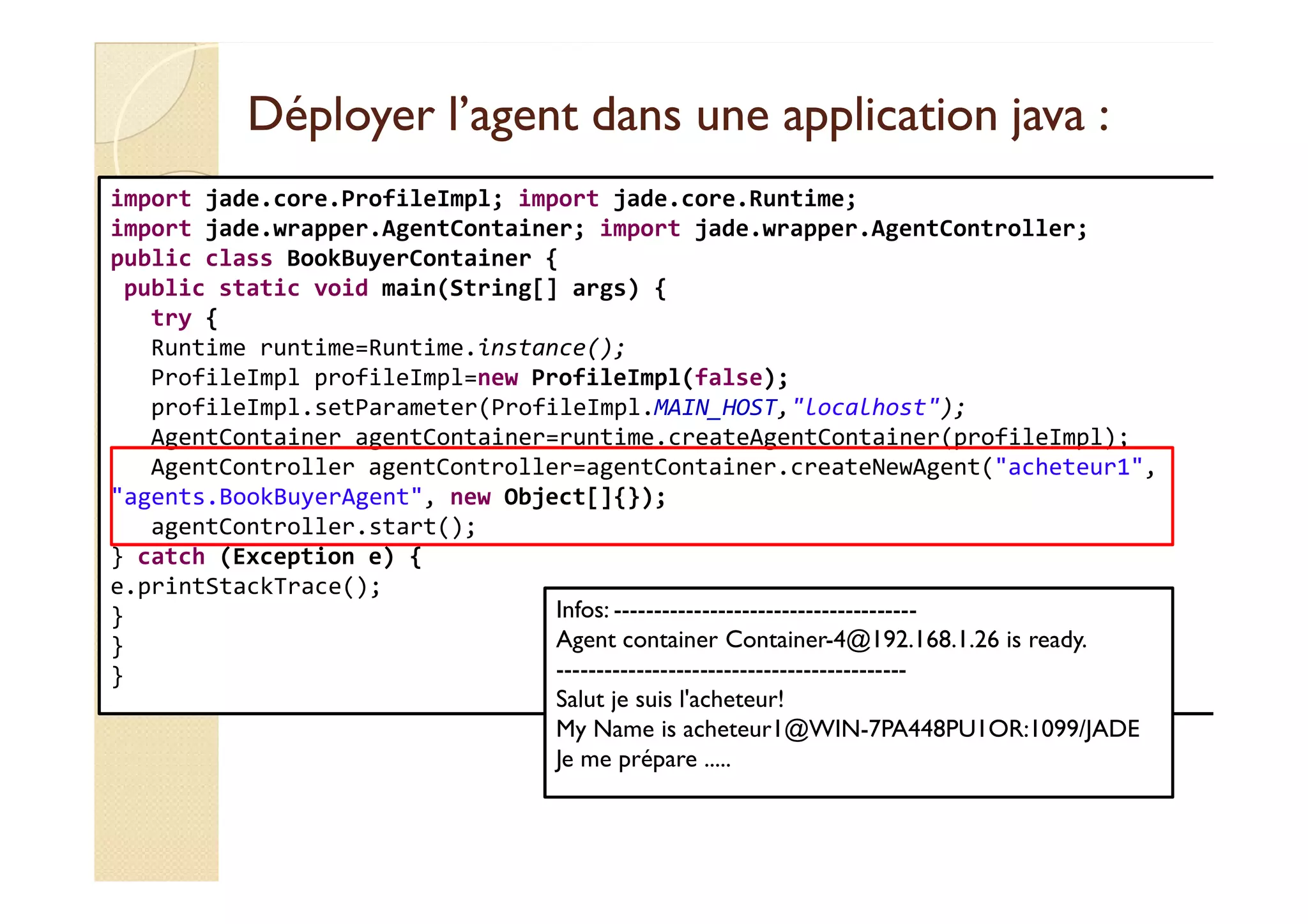Click the 'agentController.start();' line
The height and width of the screenshot is (924, 1308).
tap(314, 527)
